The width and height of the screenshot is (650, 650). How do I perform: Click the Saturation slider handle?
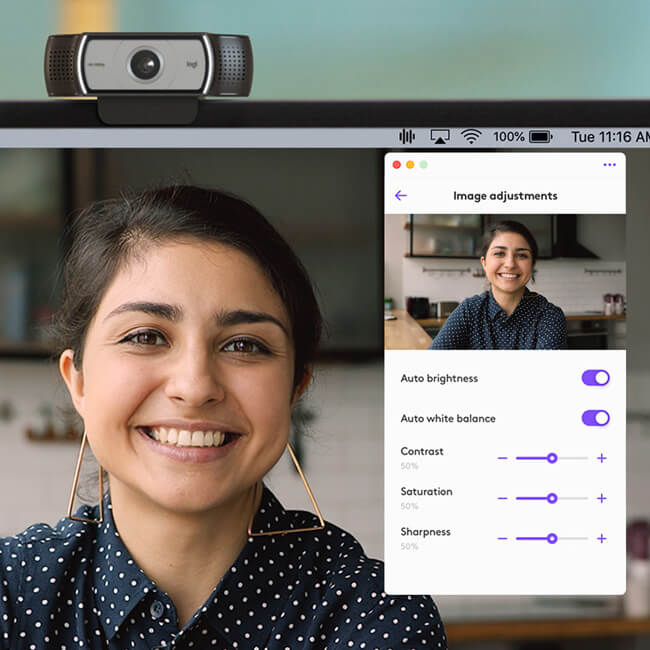(x=551, y=498)
